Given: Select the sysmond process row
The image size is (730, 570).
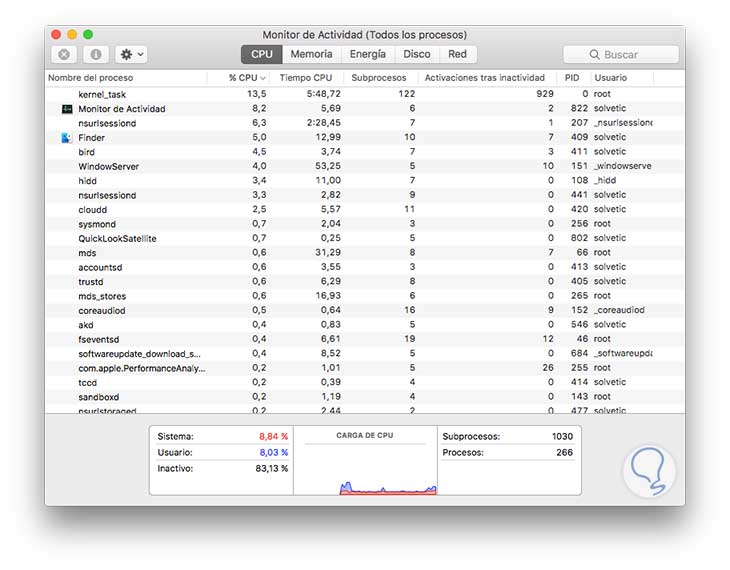Looking at the screenshot, I should click(x=365, y=224).
